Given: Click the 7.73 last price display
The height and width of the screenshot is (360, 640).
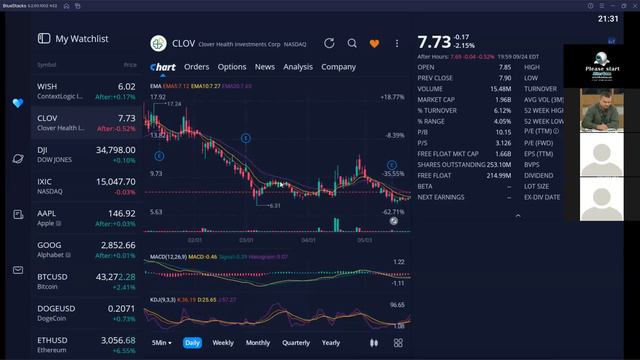Looking at the screenshot, I should click(434, 42).
